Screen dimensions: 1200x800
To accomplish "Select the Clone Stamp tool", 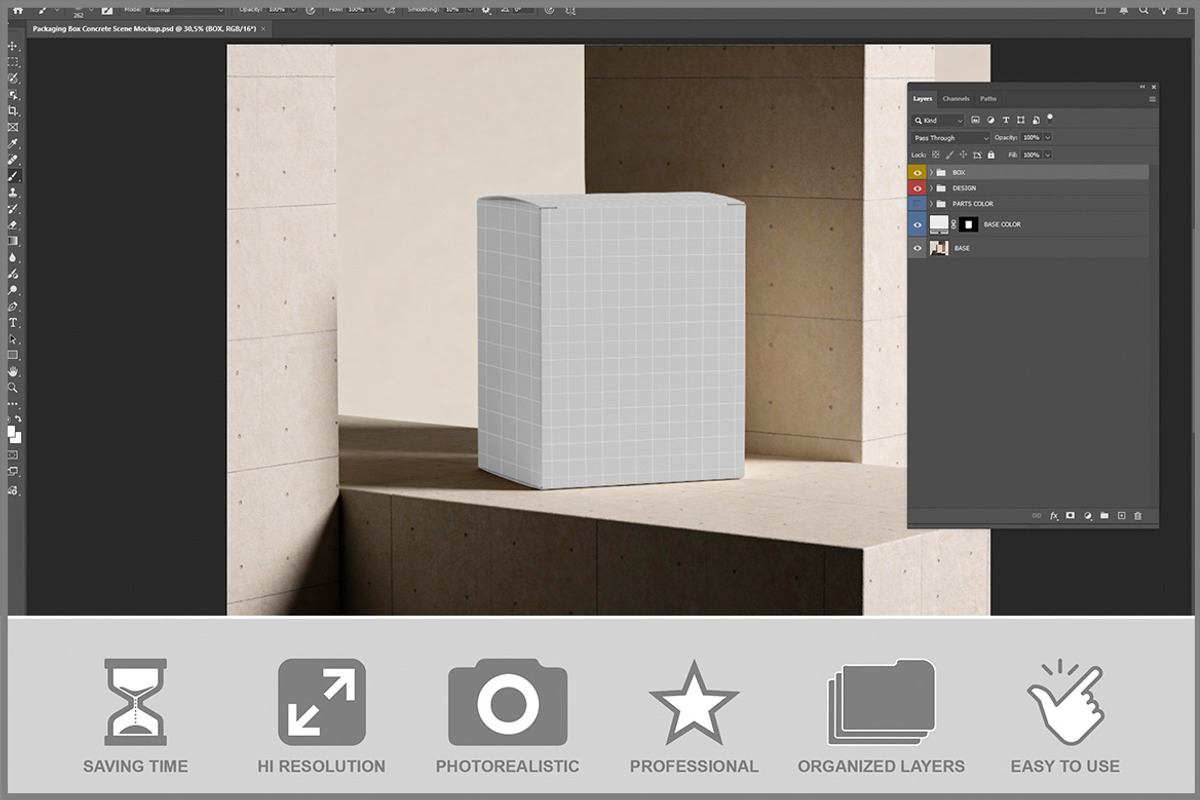I will [13, 192].
